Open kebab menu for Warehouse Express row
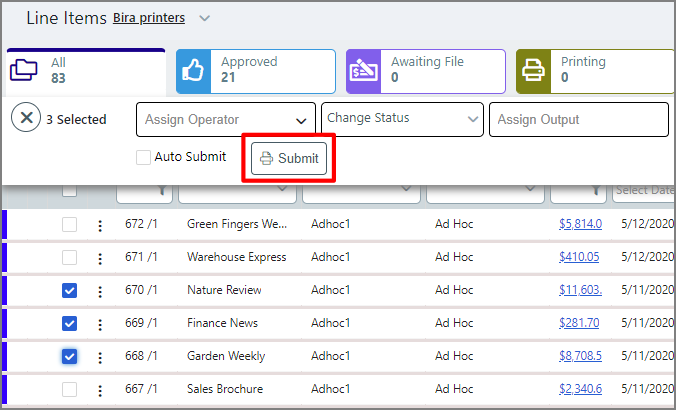The image size is (676, 410). [x=99, y=258]
